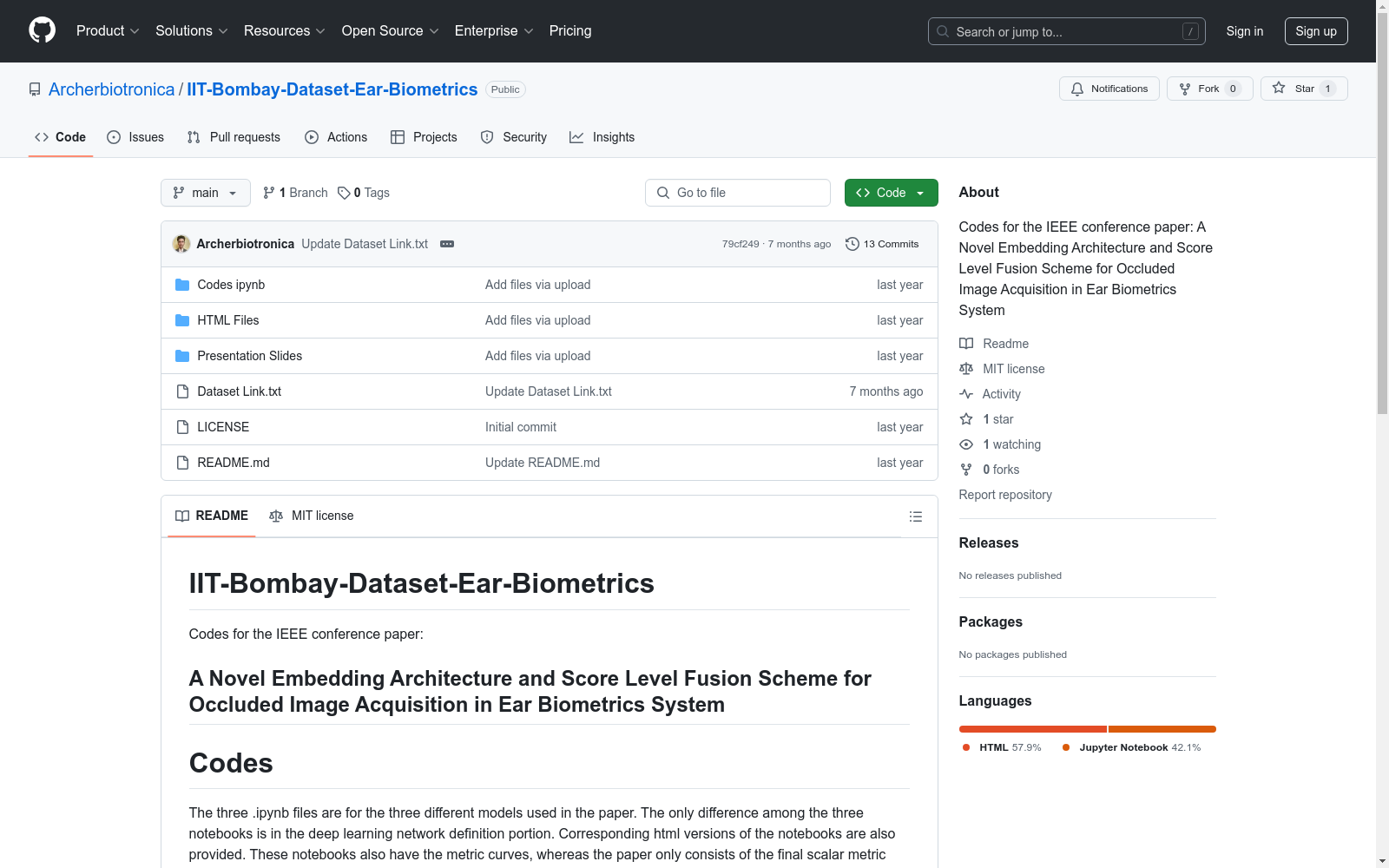
Task: Select the README tab in file viewer
Action: pyautogui.click(x=212, y=516)
